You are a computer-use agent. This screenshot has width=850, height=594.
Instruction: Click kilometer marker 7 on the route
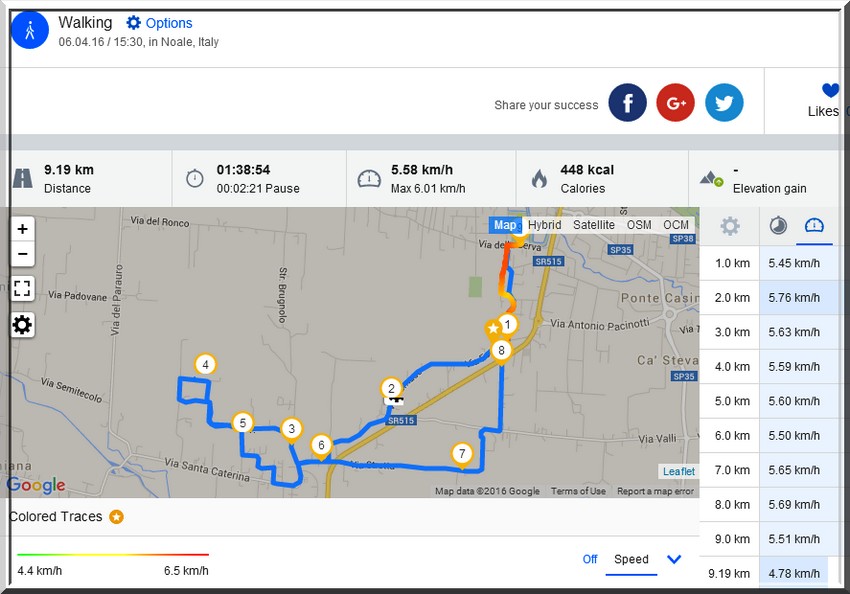tap(461, 455)
